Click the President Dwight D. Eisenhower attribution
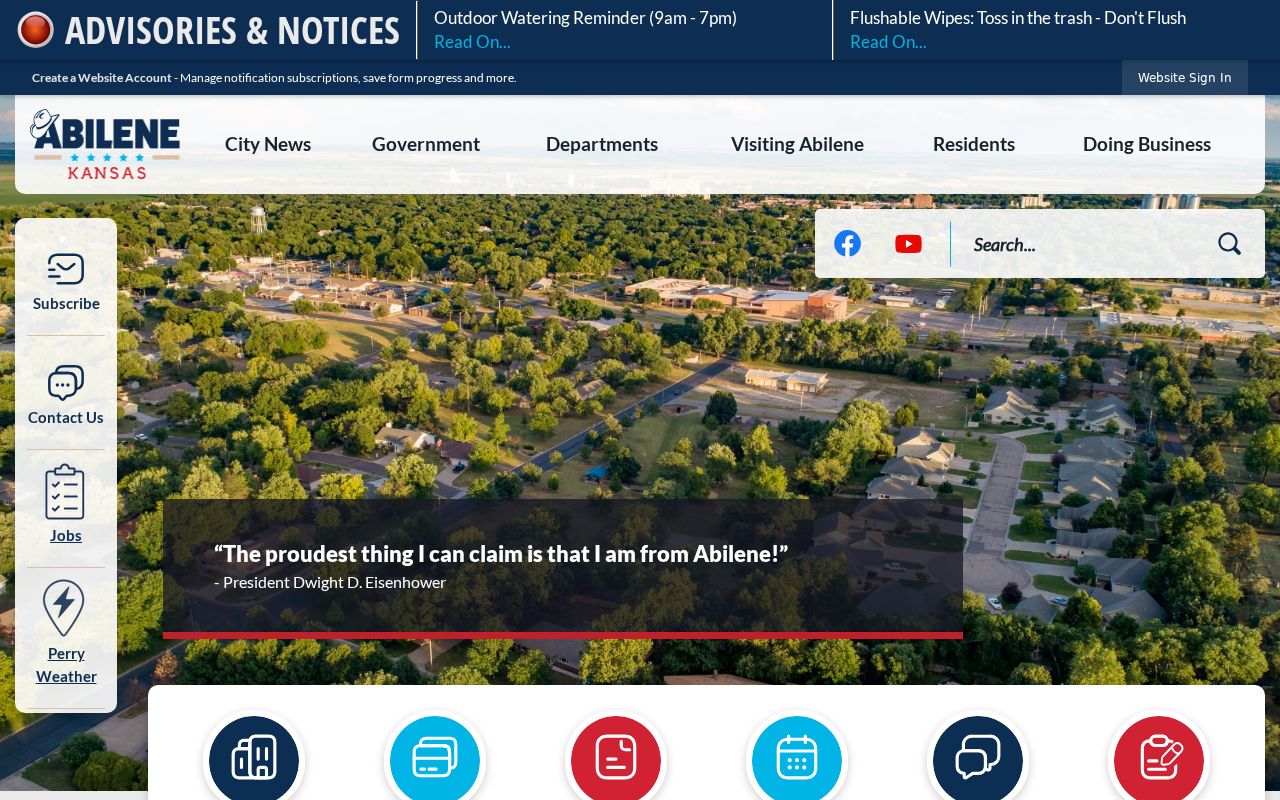Screen dimensions: 1280x800 click(x=330, y=582)
